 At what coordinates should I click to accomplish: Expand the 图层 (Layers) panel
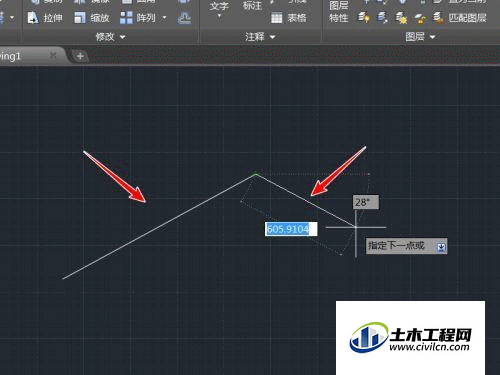click(x=420, y=37)
